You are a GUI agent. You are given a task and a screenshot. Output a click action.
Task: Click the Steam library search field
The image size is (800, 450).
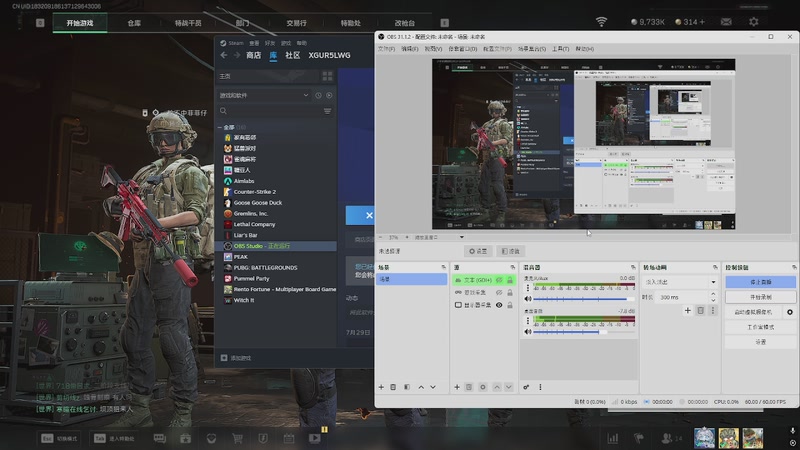point(270,111)
